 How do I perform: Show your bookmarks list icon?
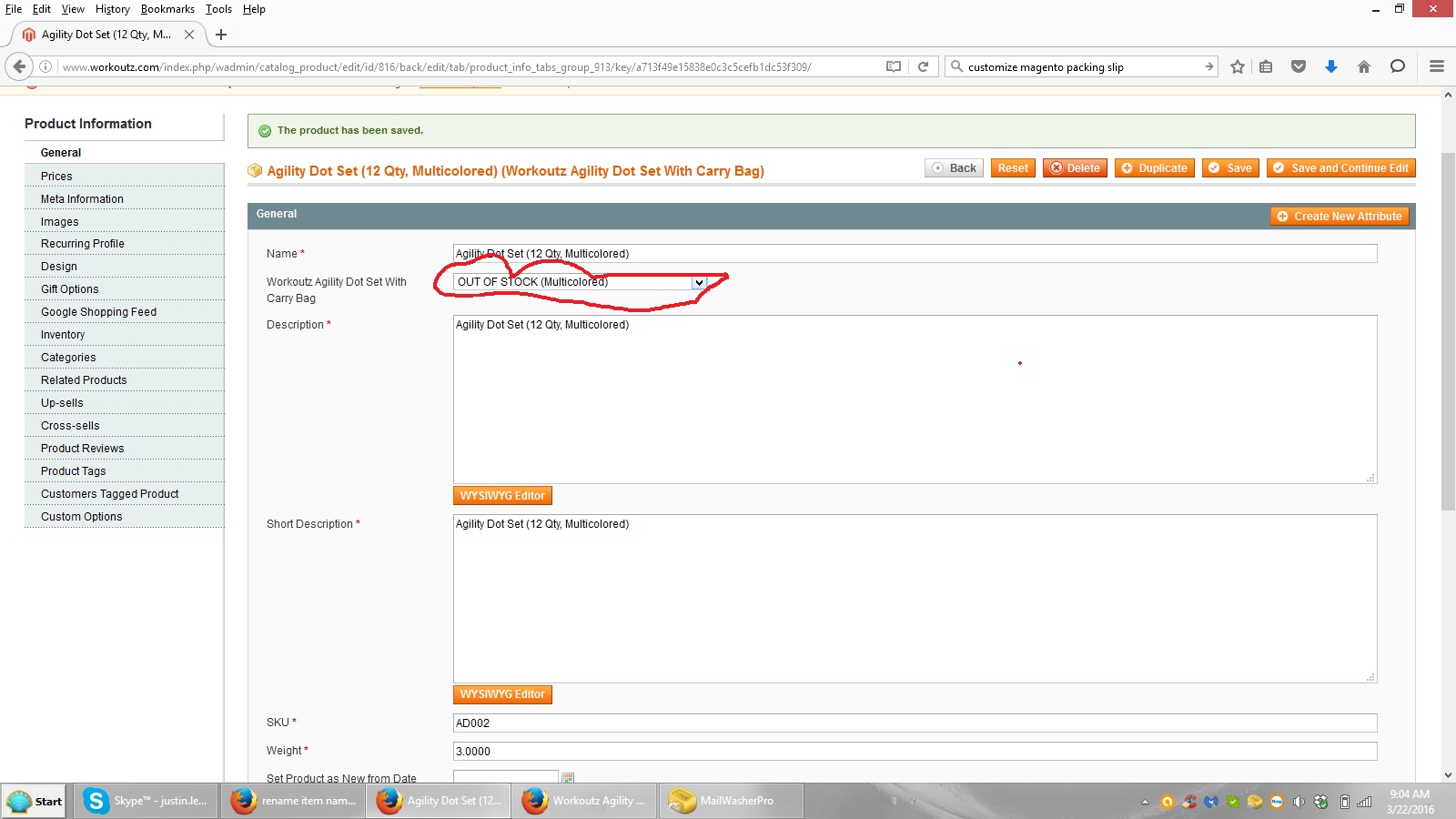1266,66
